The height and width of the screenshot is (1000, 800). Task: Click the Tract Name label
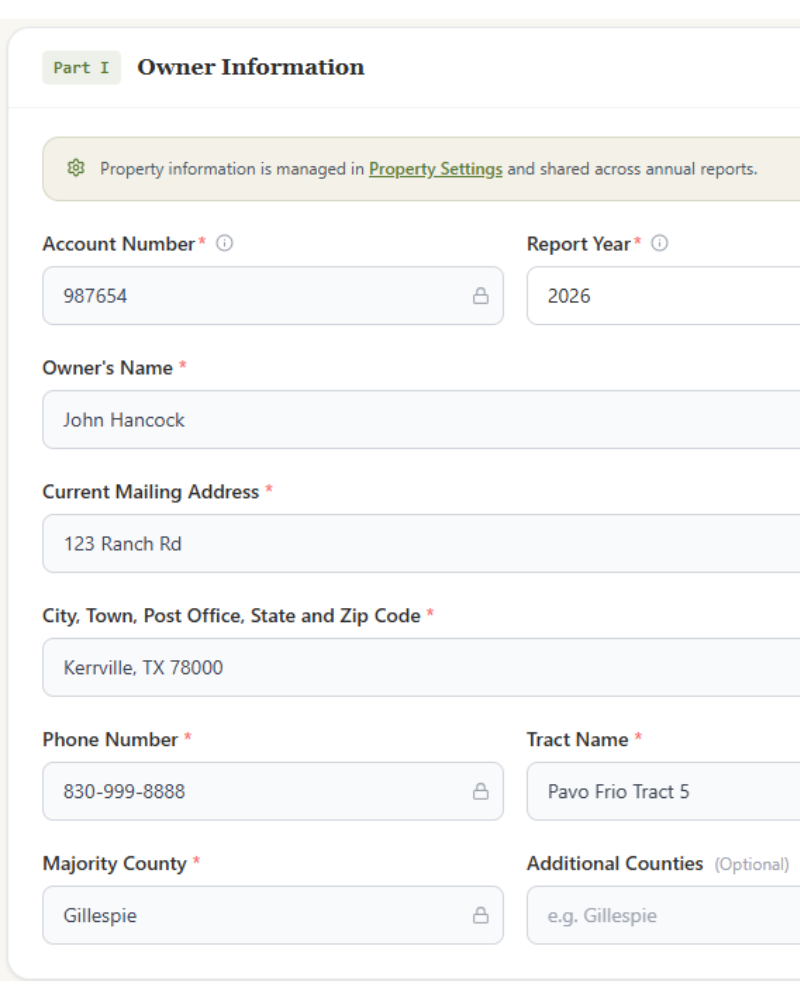pyautogui.click(x=577, y=739)
